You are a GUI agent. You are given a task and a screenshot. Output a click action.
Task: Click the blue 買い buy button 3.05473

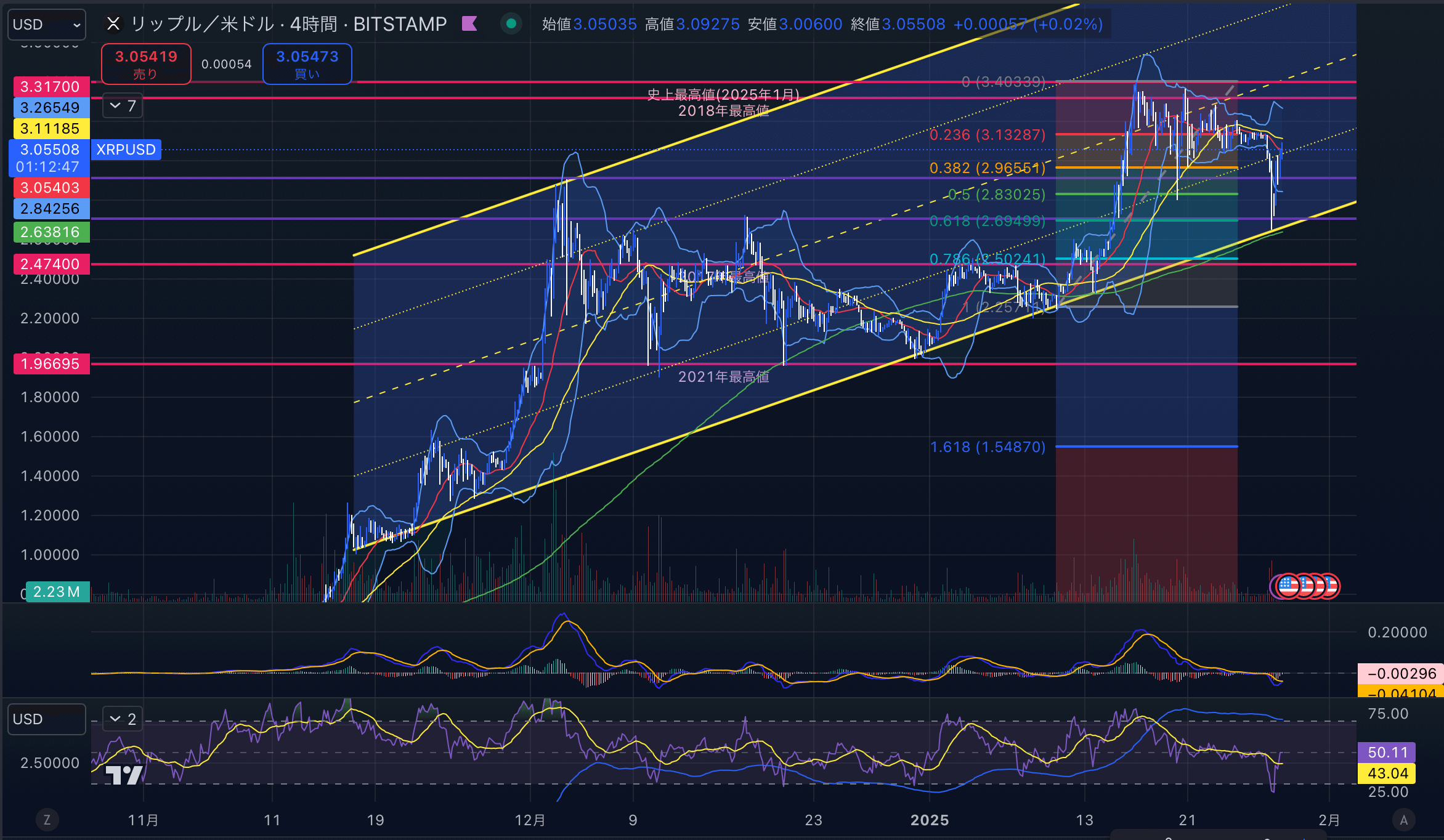pyautogui.click(x=307, y=64)
